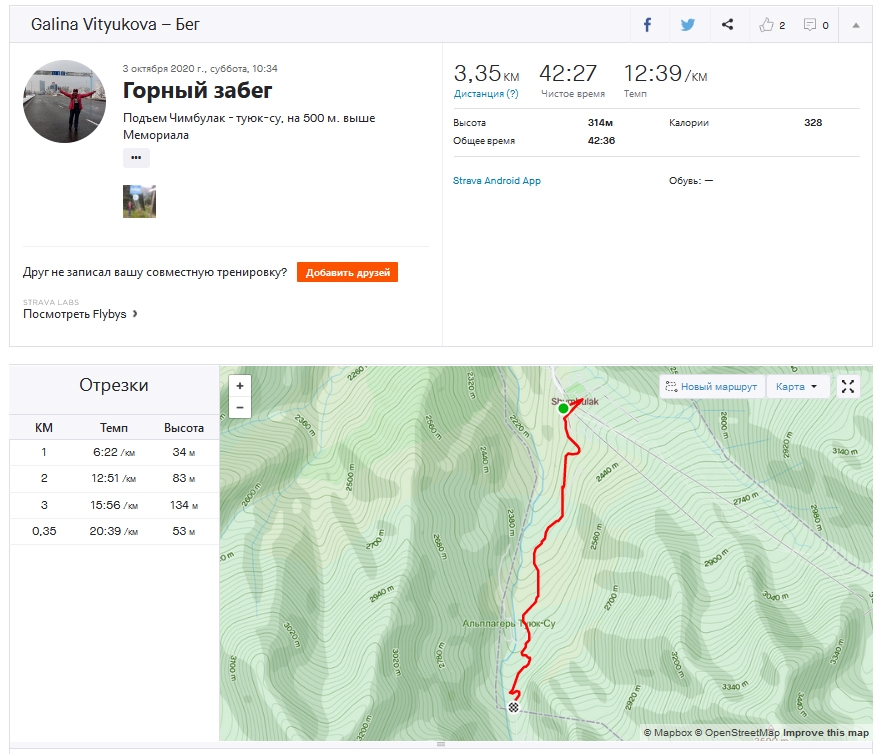Screen dimensions: 890x754
Task: Click the Добавить друзей button
Action: pos(347,272)
